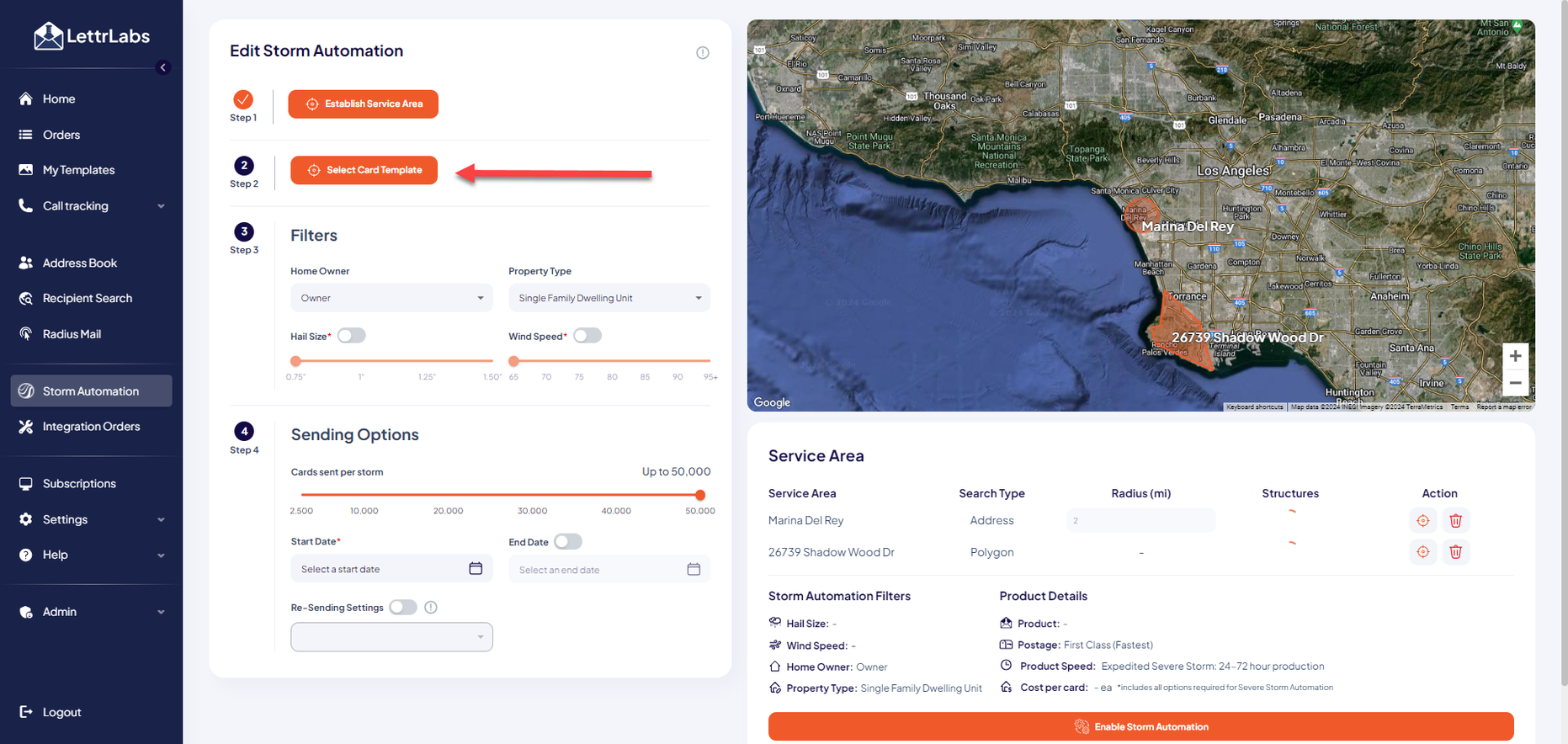Screen dimensions: 1568x744
Task: Enable the End Date toggle
Action: (x=568, y=542)
